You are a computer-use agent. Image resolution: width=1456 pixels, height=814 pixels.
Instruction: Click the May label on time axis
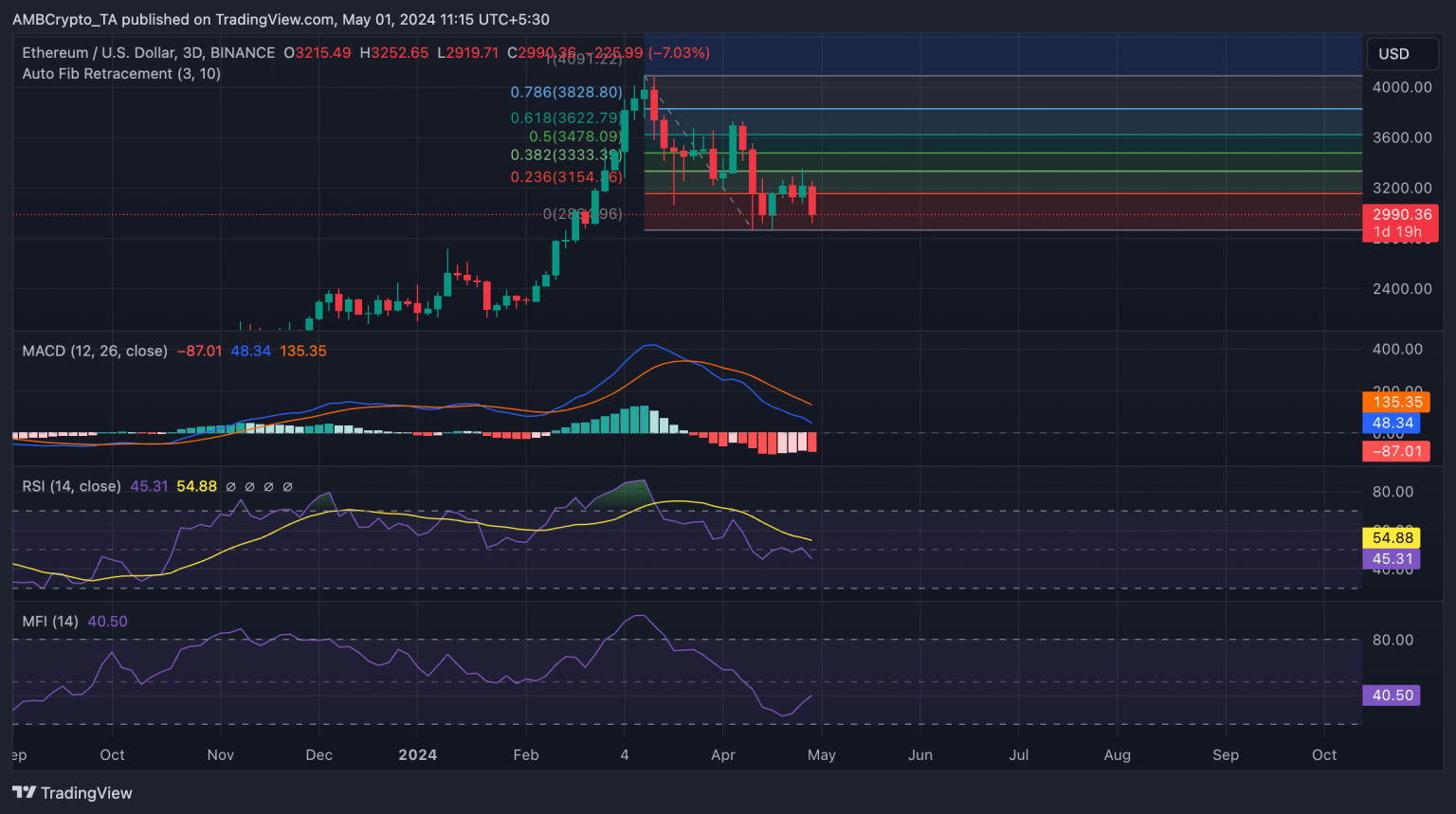click(822, 755)
